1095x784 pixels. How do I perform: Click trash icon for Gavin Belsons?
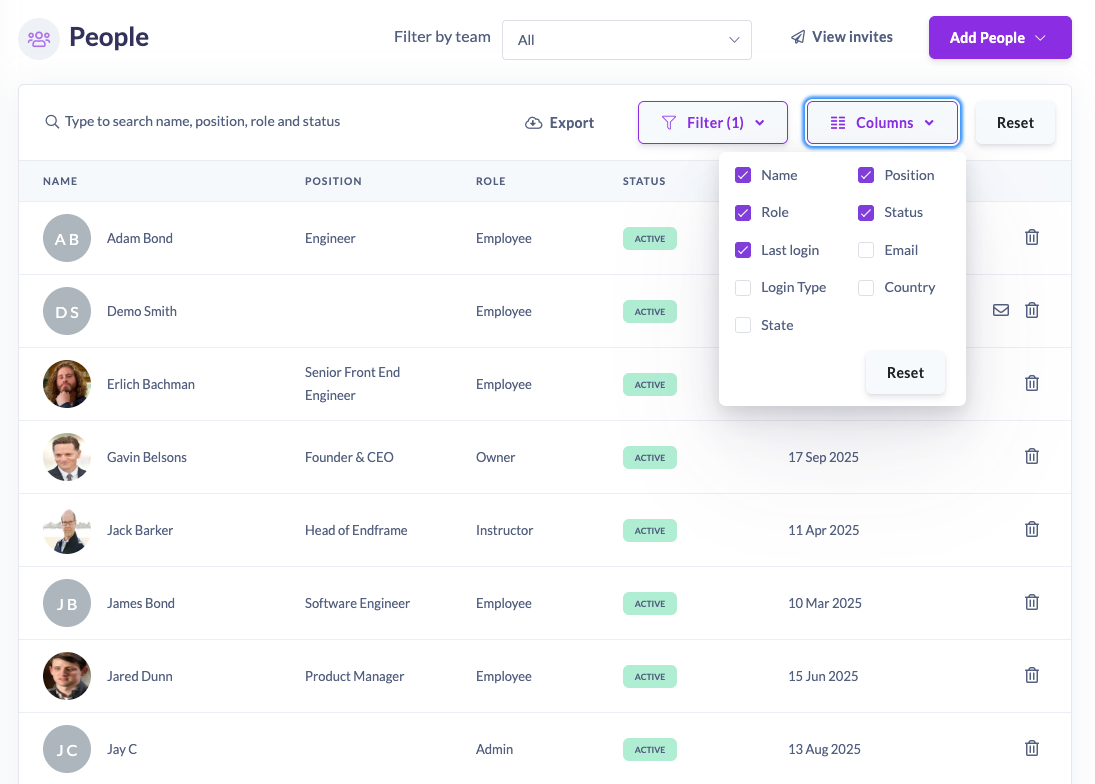coord(1032,457)
